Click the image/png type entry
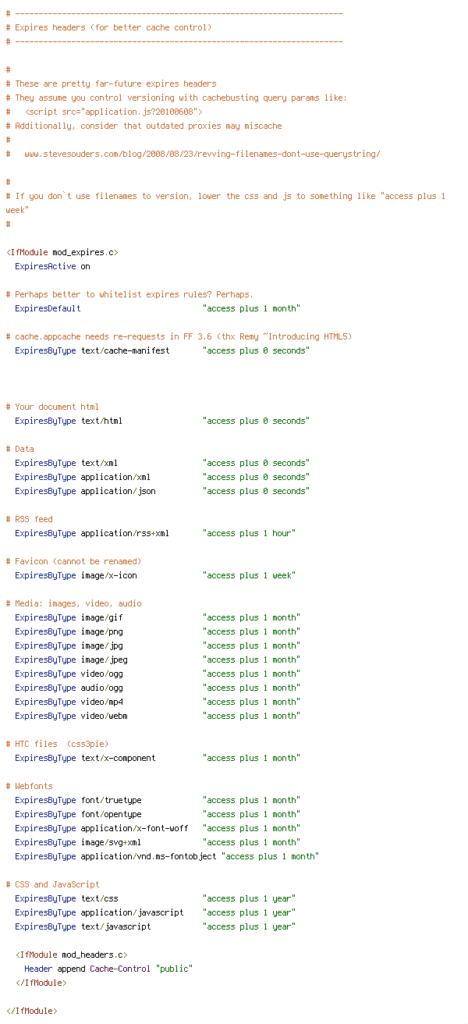 [x=104, y=632]
